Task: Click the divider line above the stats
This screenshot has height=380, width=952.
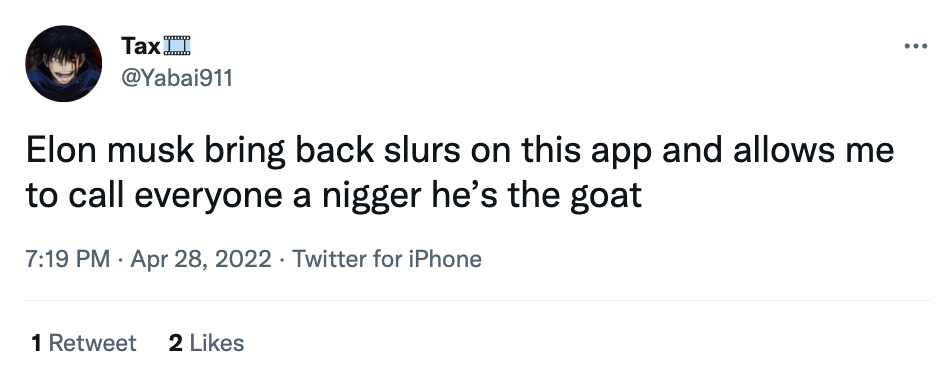Action: pyautogui.click(x=478, y=300)
